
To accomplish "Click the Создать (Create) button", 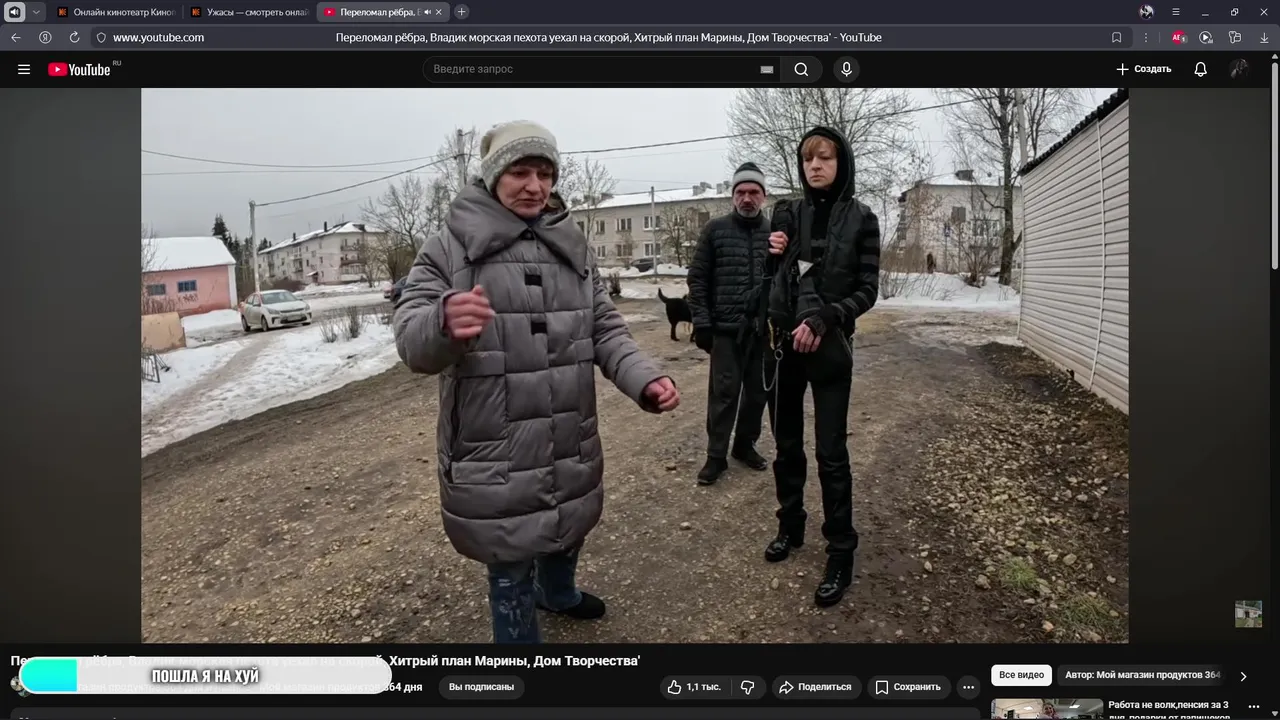I will [x=1143, y=69].
